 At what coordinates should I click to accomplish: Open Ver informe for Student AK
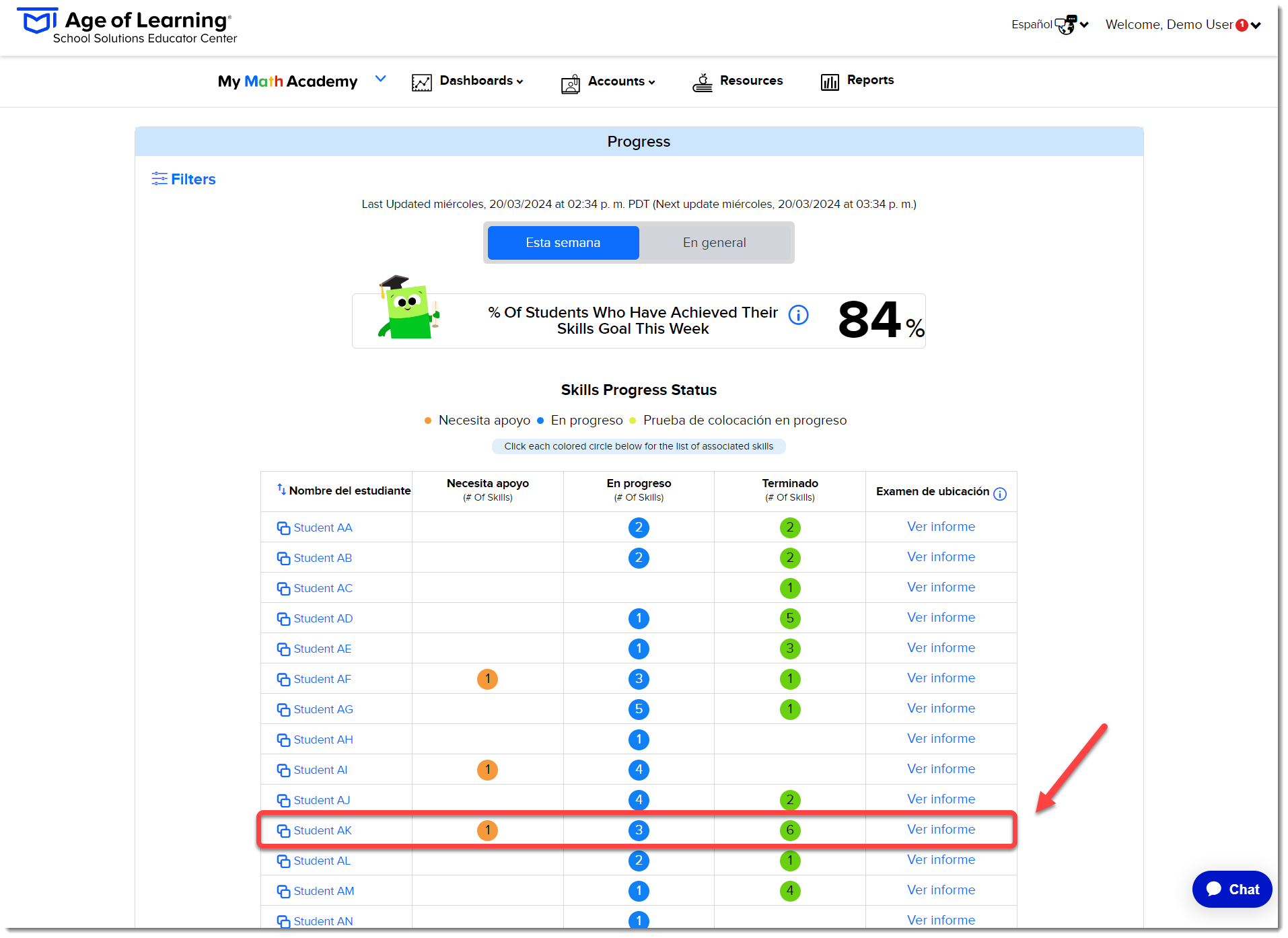click(941, 830)
